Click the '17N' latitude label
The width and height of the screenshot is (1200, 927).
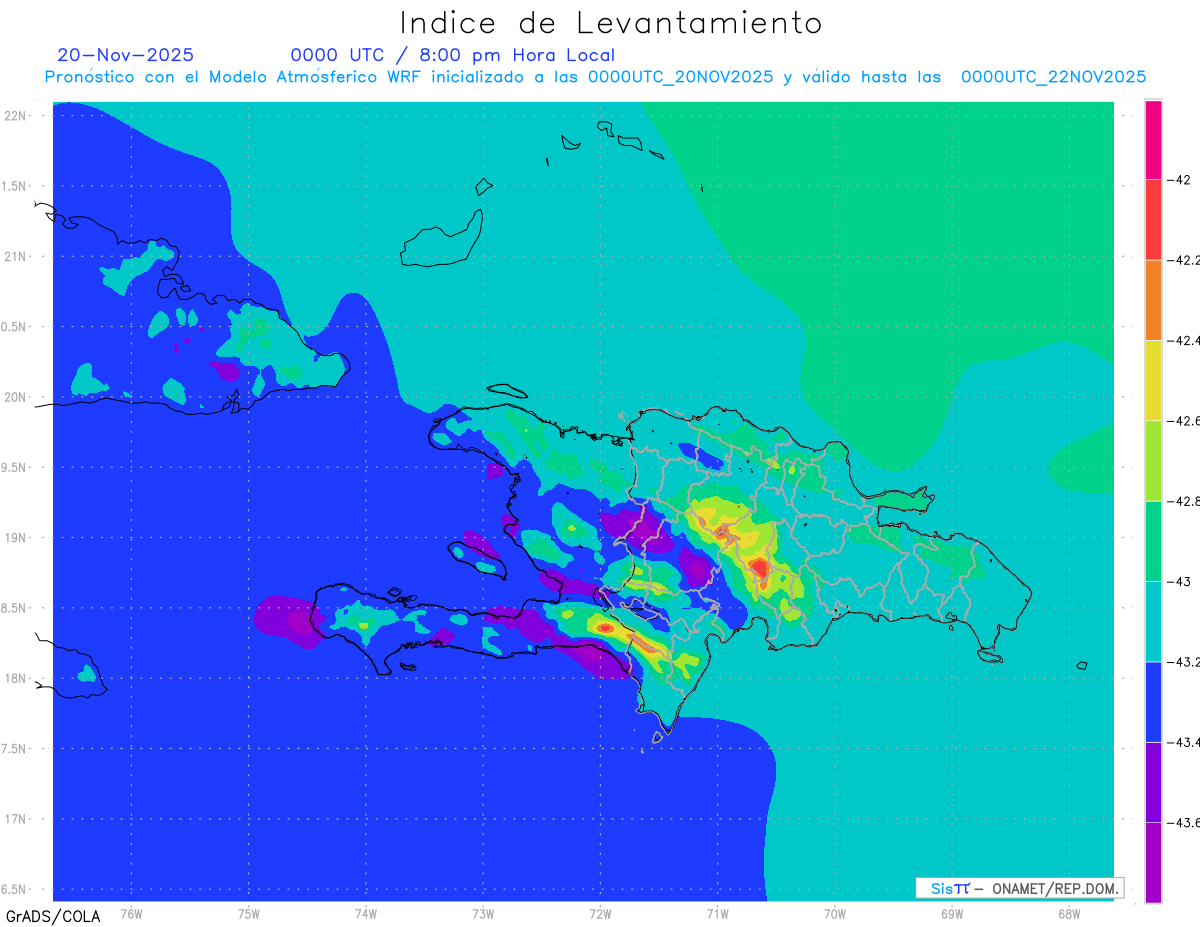tap(16, 819)
